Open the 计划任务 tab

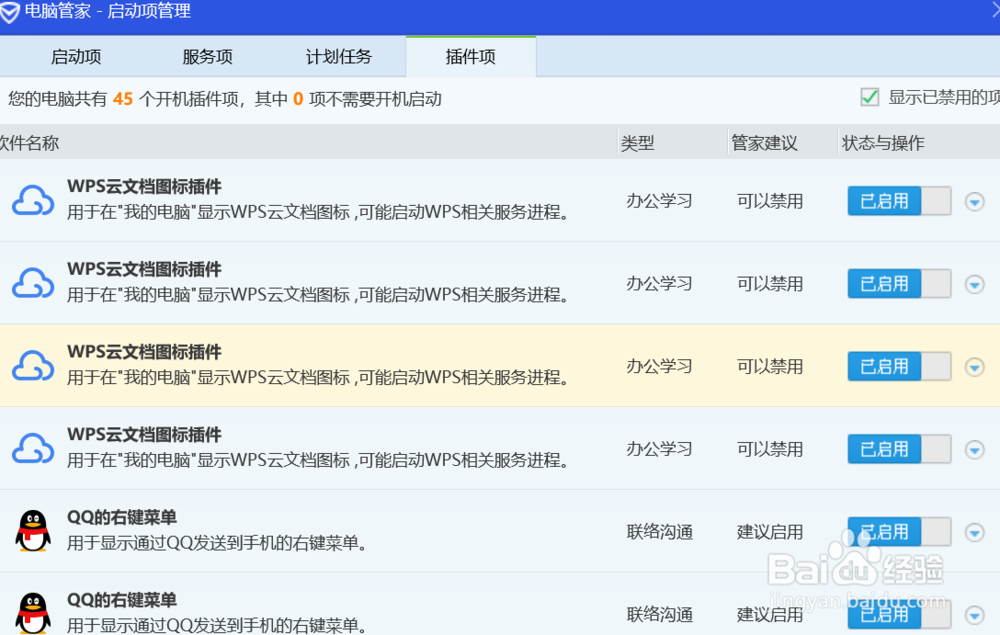pos(339,57)
